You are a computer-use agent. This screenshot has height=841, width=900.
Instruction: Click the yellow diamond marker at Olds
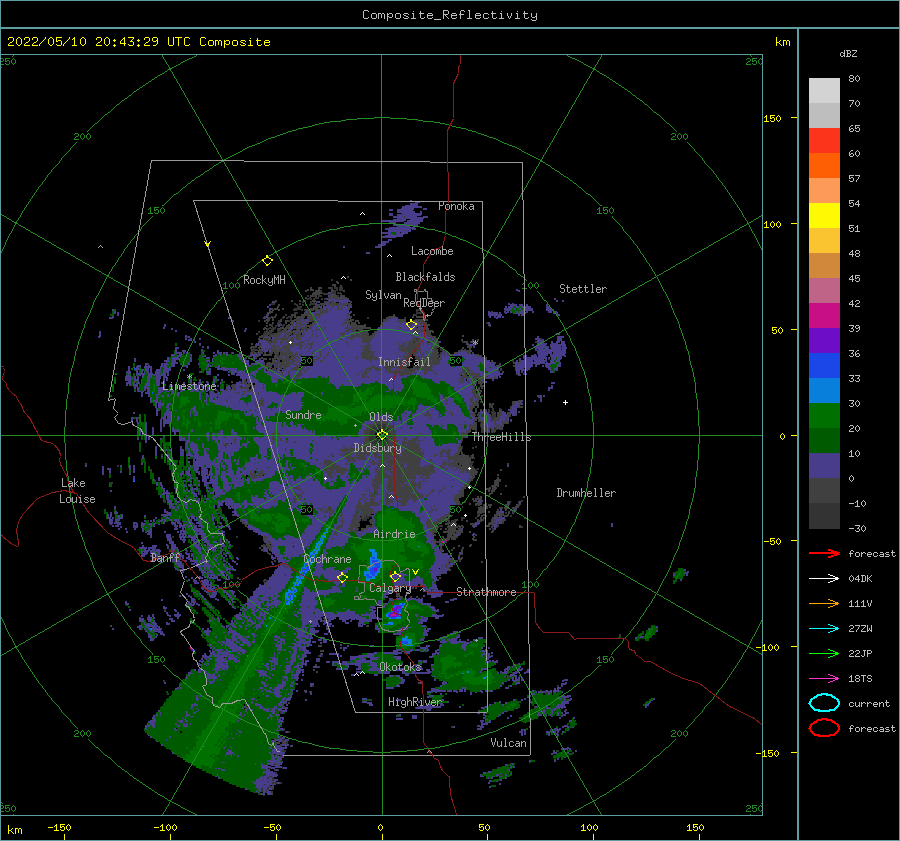coord(382,435)
